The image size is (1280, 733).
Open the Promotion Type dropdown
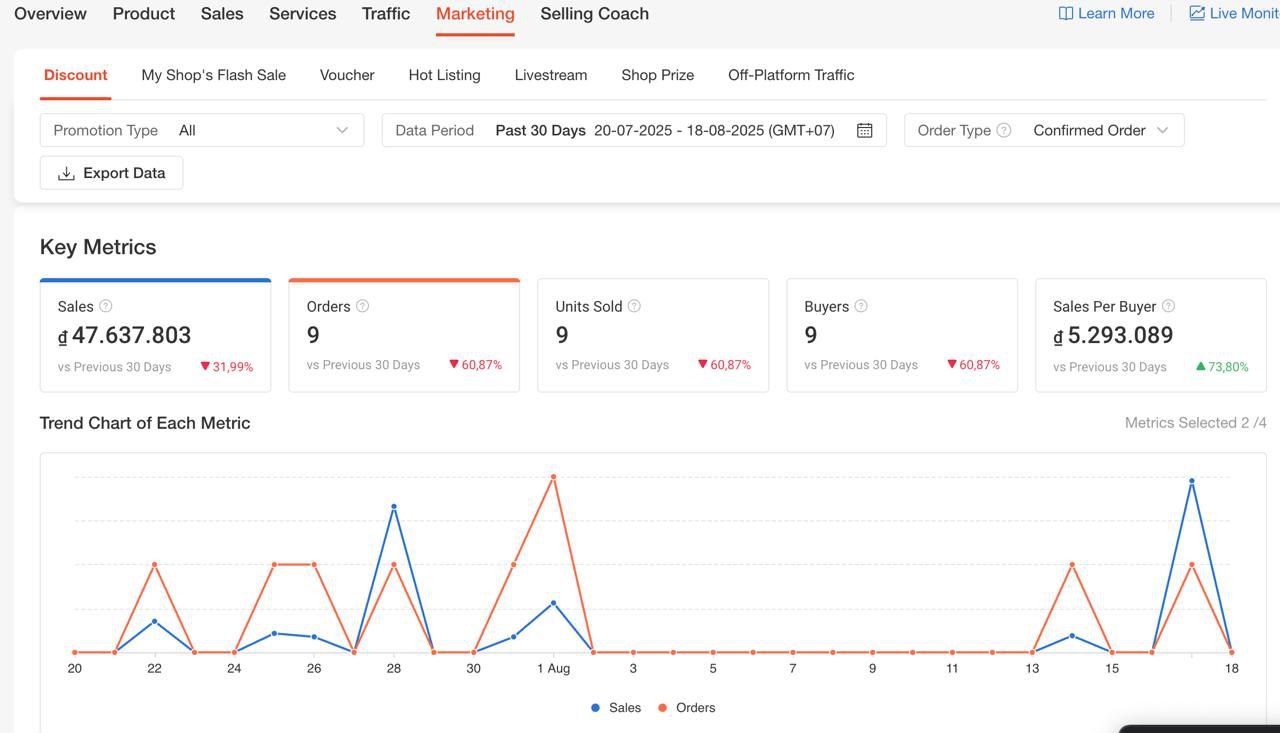click(x=201, y=130)
